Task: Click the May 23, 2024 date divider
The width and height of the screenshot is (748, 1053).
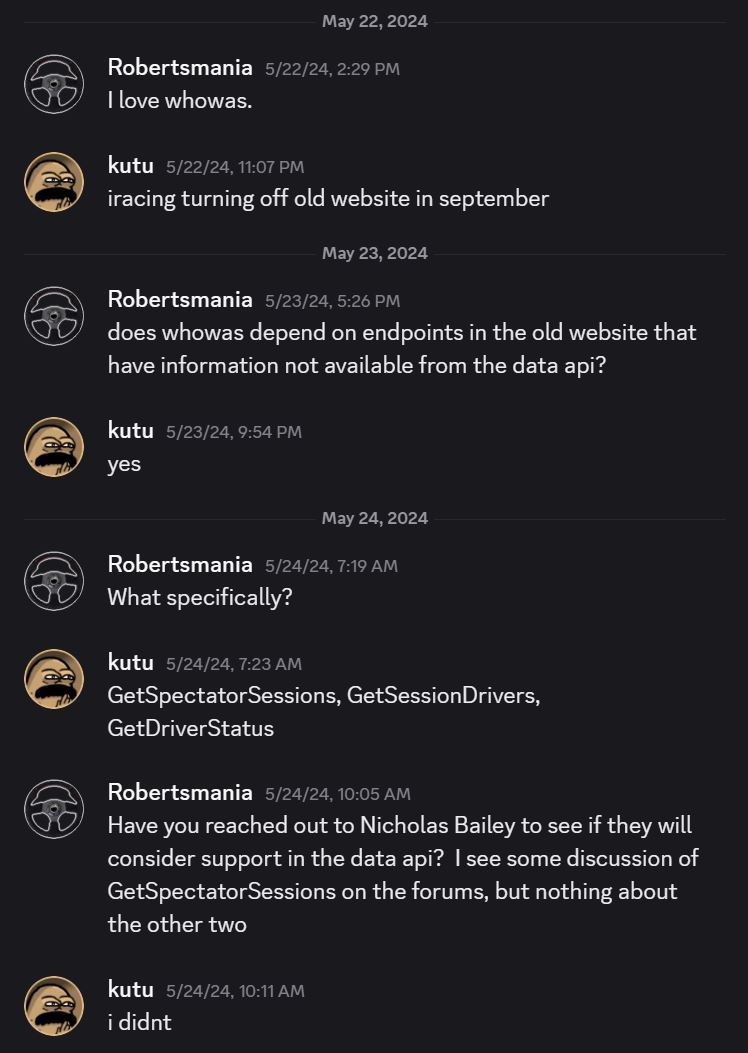Action: (374, 253)
